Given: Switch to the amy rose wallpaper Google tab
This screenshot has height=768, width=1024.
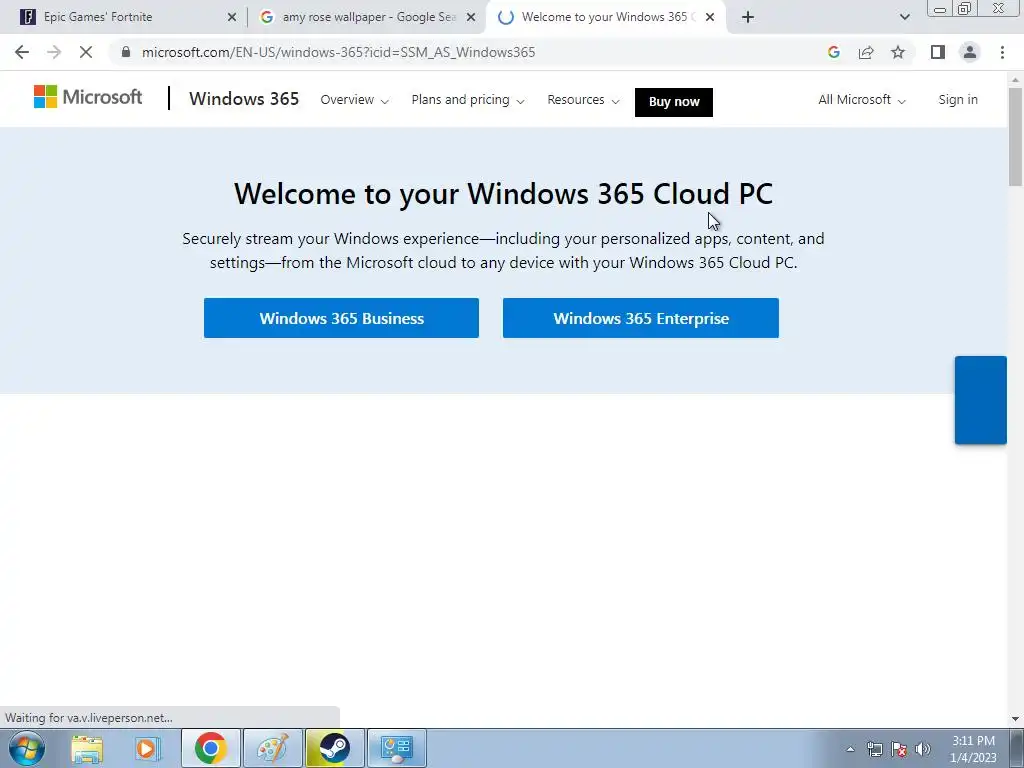Looking at the screenshot, I should point(369,17).
